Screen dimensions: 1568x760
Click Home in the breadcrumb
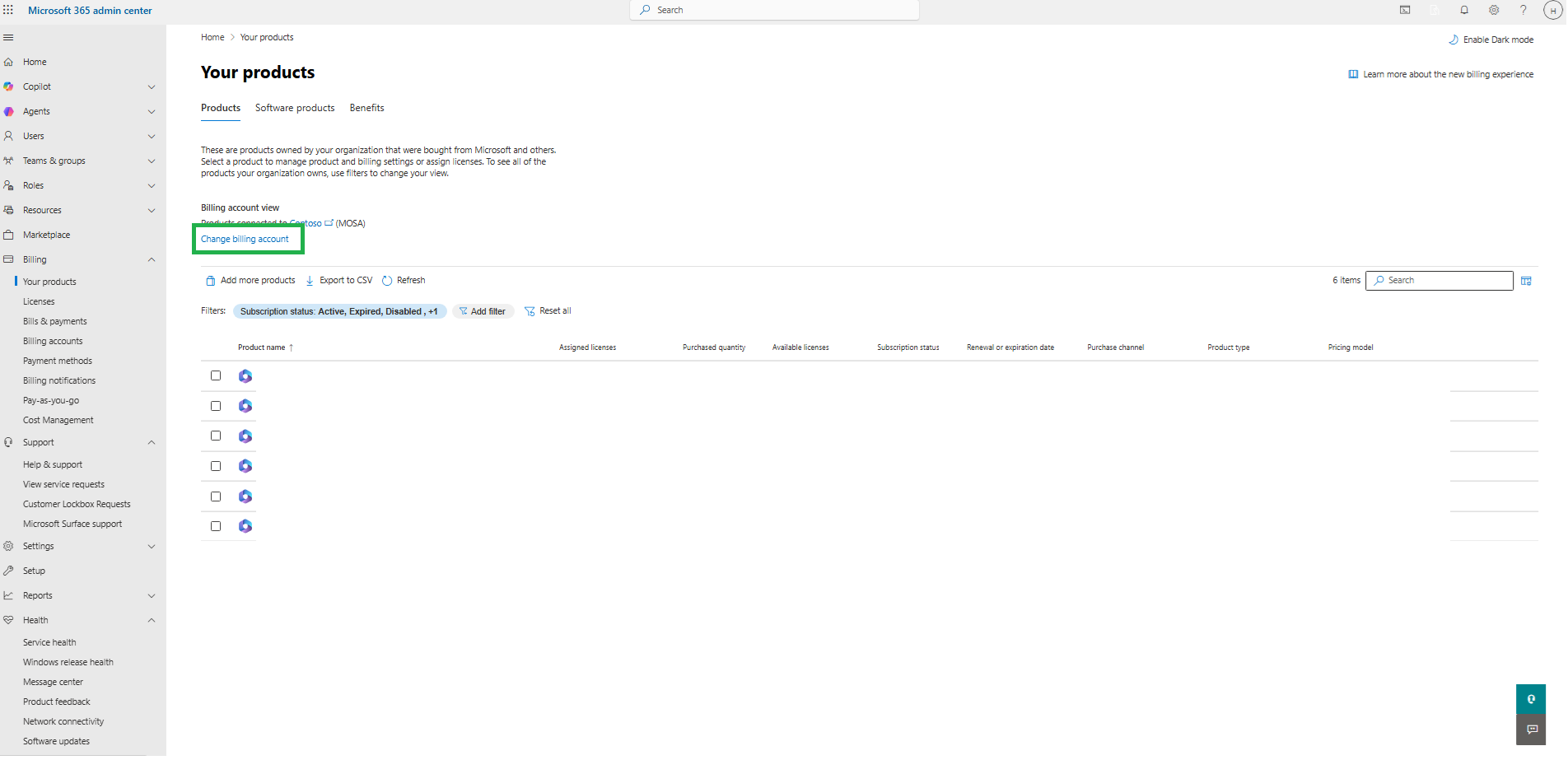tap(212, 38)
